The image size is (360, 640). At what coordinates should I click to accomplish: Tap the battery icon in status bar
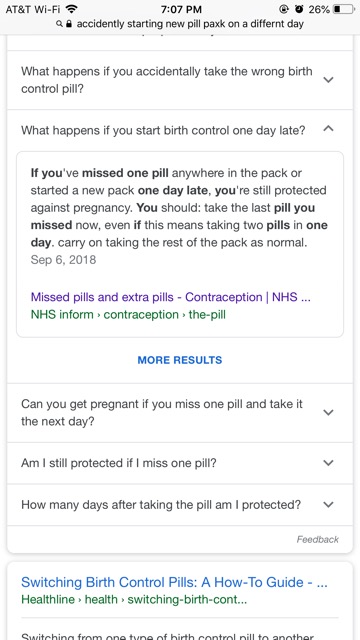[x=343, y=9]
